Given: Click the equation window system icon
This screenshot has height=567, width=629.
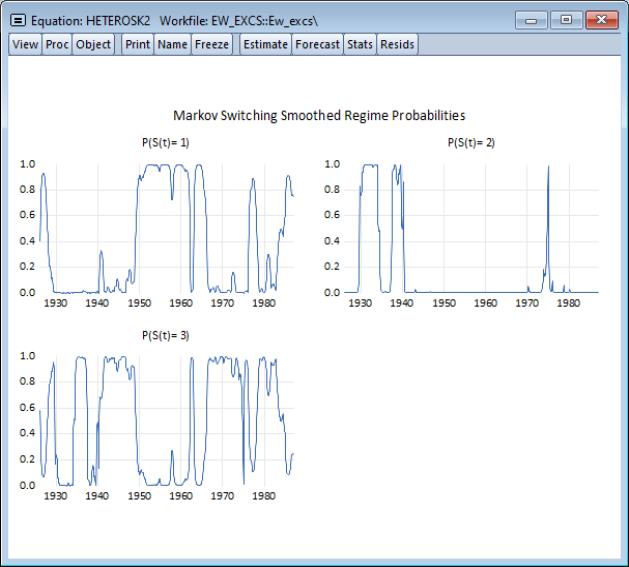Looking at the screenshot, I should coord(18,20).
